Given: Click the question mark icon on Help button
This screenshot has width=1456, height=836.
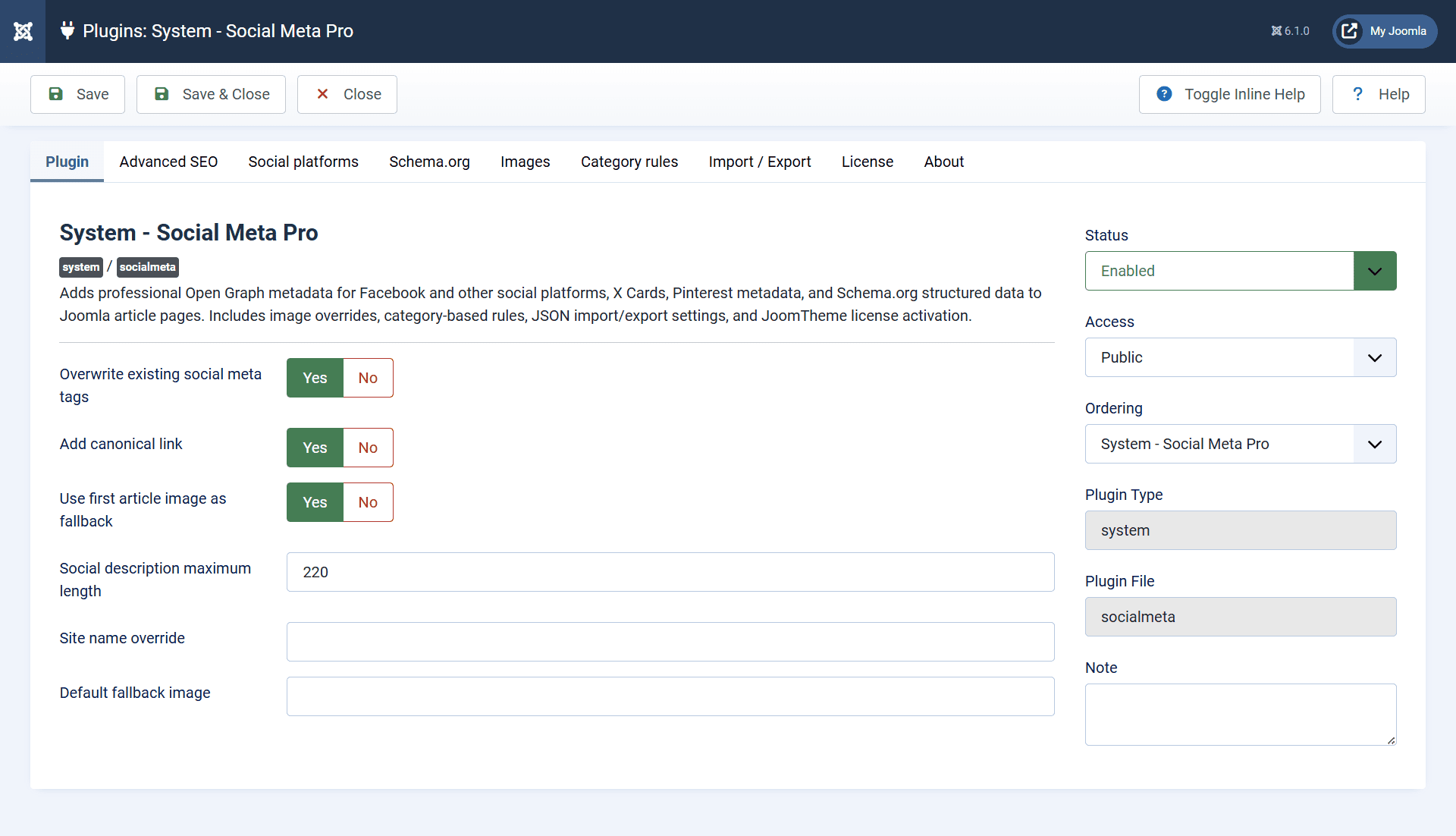Looking at the screenshot, I should 1358,94.
